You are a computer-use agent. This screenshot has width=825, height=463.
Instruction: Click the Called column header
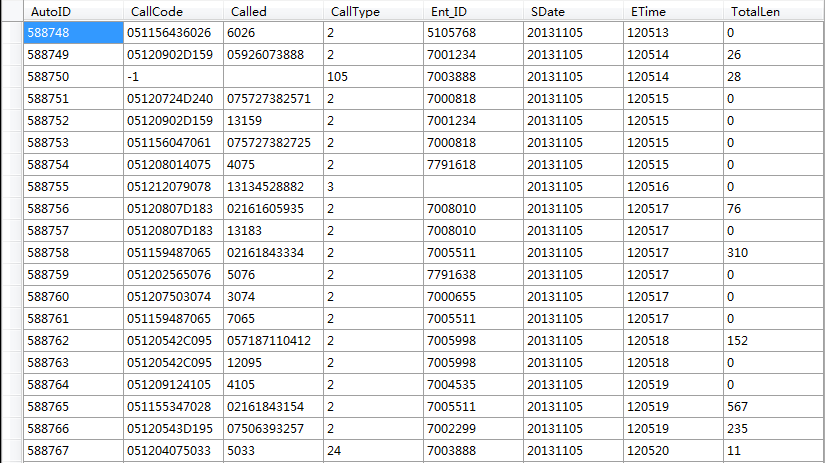273,11
